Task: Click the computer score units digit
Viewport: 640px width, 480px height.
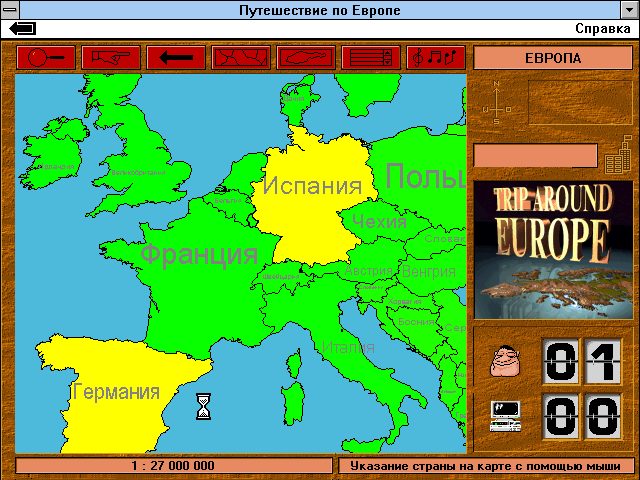Action: point(602,416)
